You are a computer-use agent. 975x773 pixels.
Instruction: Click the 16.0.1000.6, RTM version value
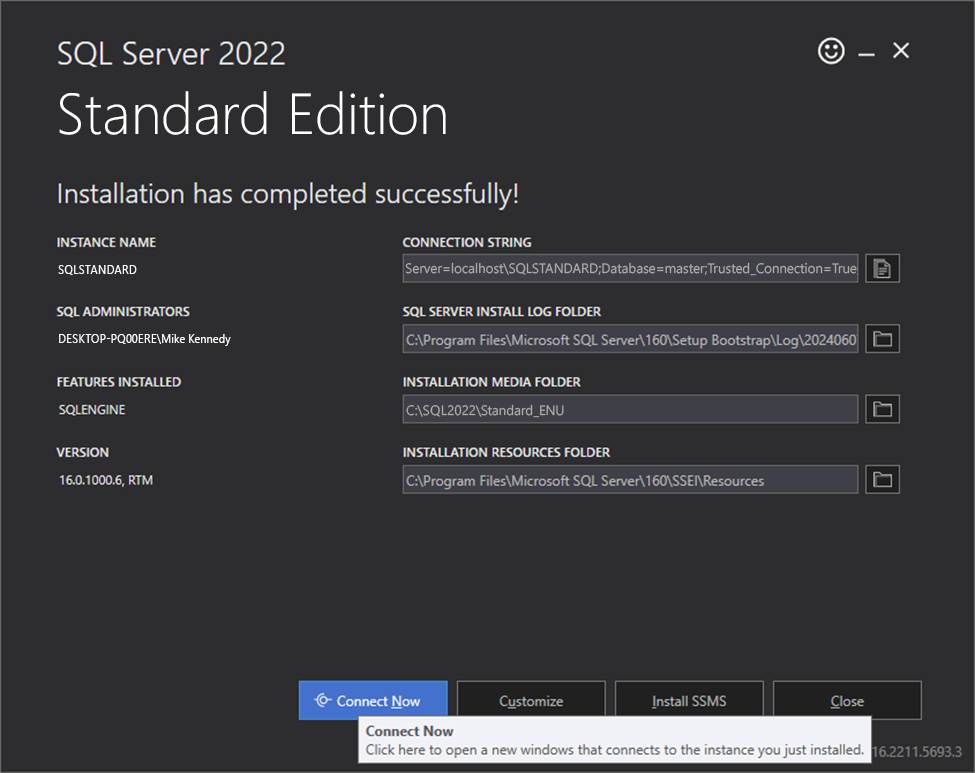(106, 480)
